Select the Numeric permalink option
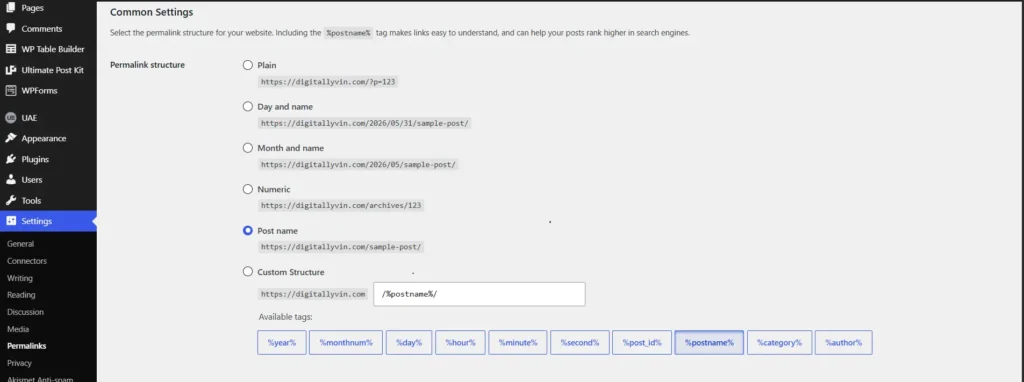The image size is (1024, 382). pyautogui.click(x=248, y=189)
